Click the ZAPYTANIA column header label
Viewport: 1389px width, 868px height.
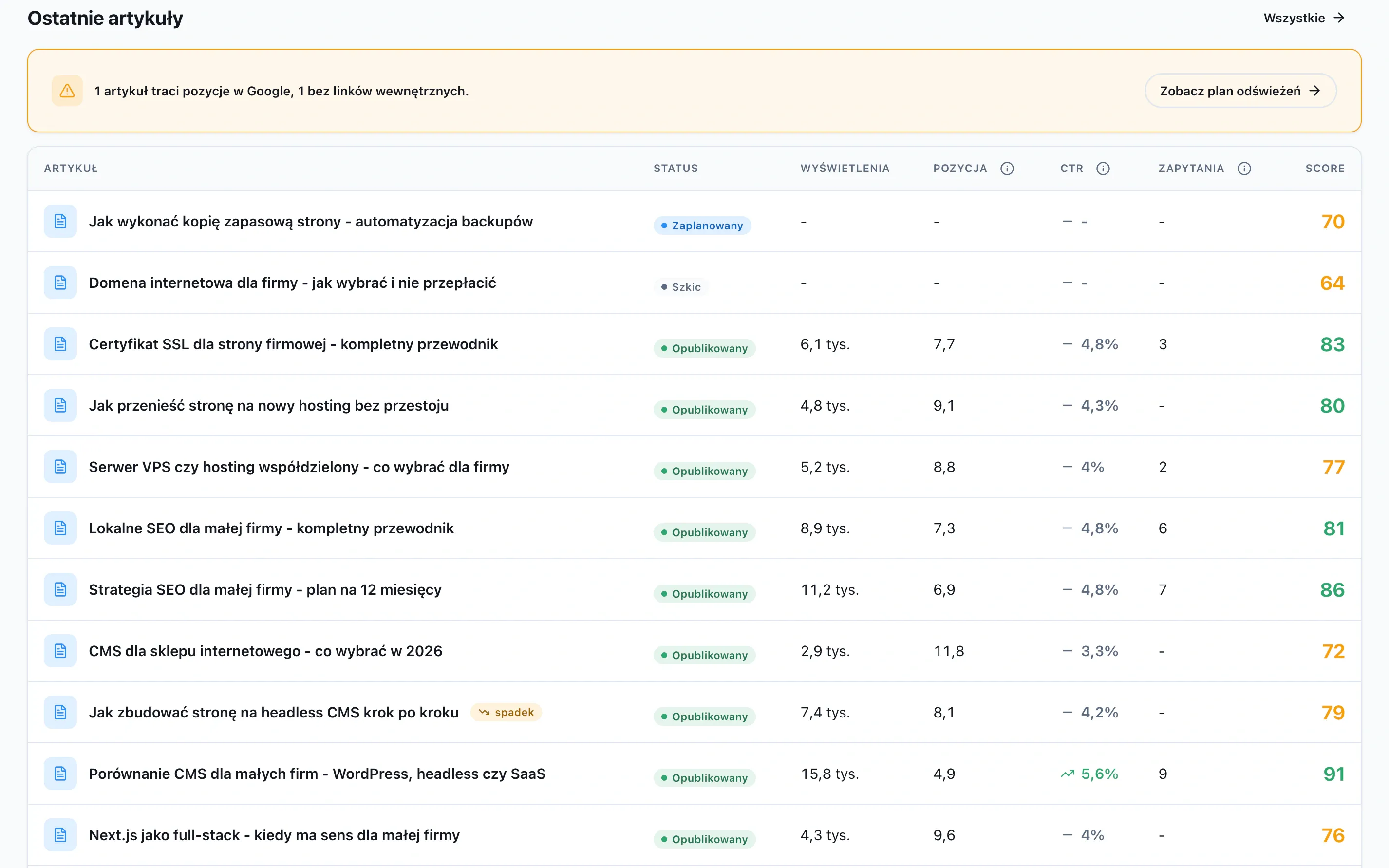1191,168
